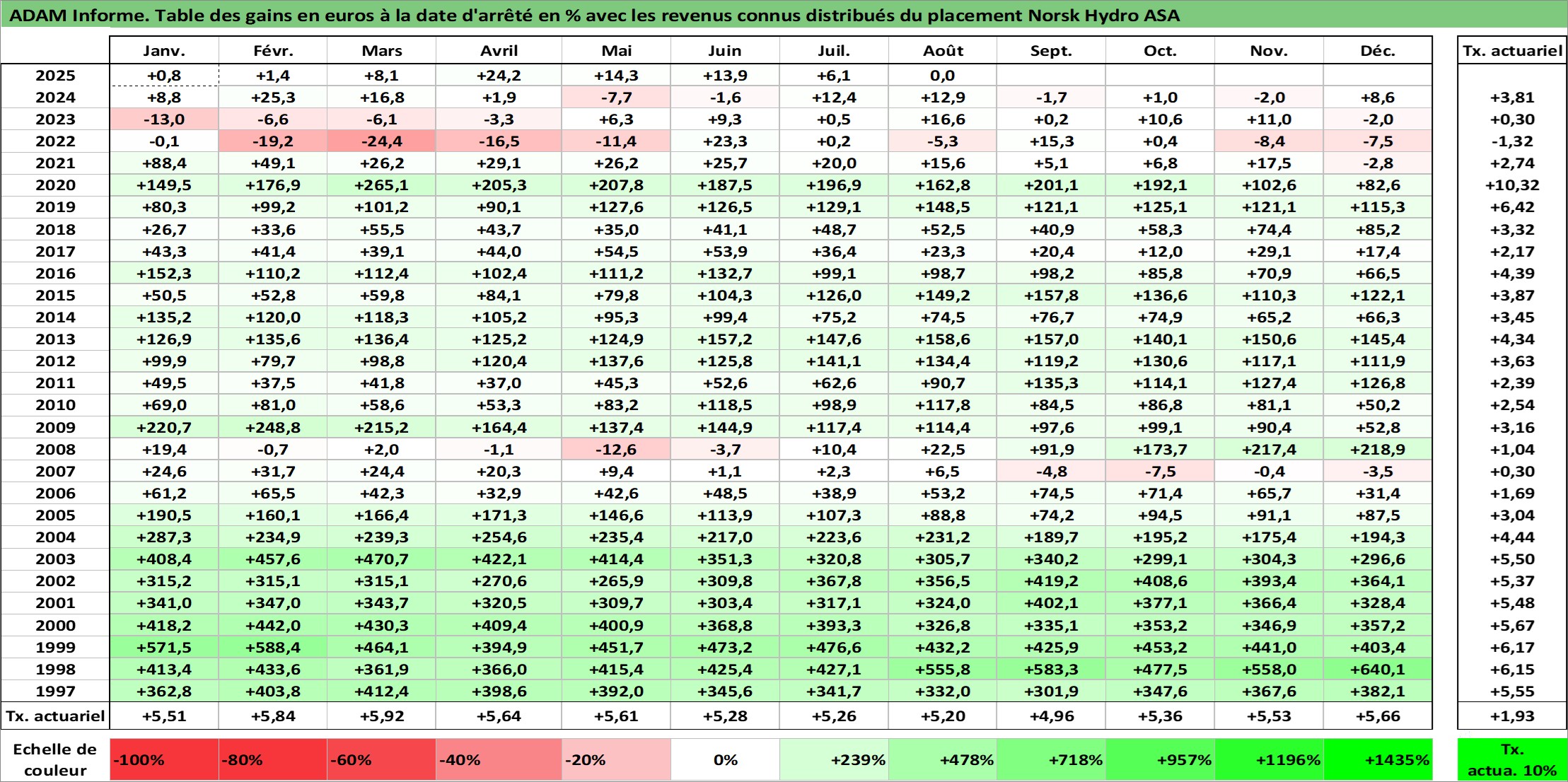Click the +419,2 cell for September 2002

pos(1052,581)
